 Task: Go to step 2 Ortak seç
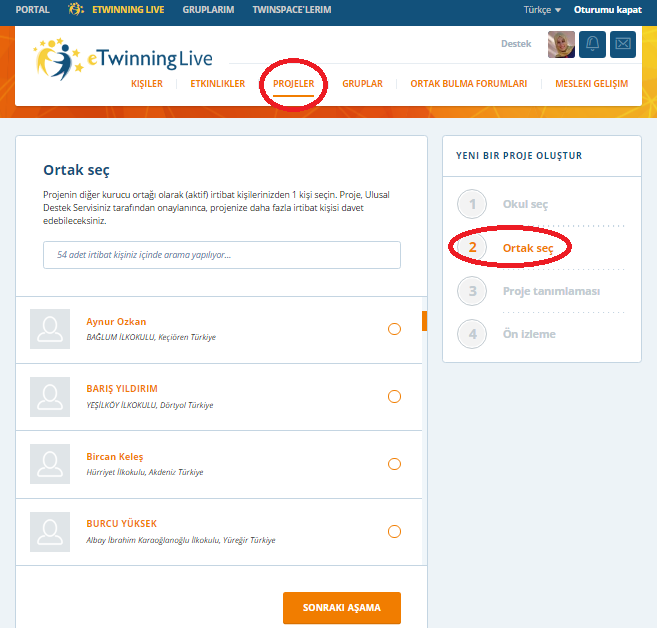tap(505, 248)
